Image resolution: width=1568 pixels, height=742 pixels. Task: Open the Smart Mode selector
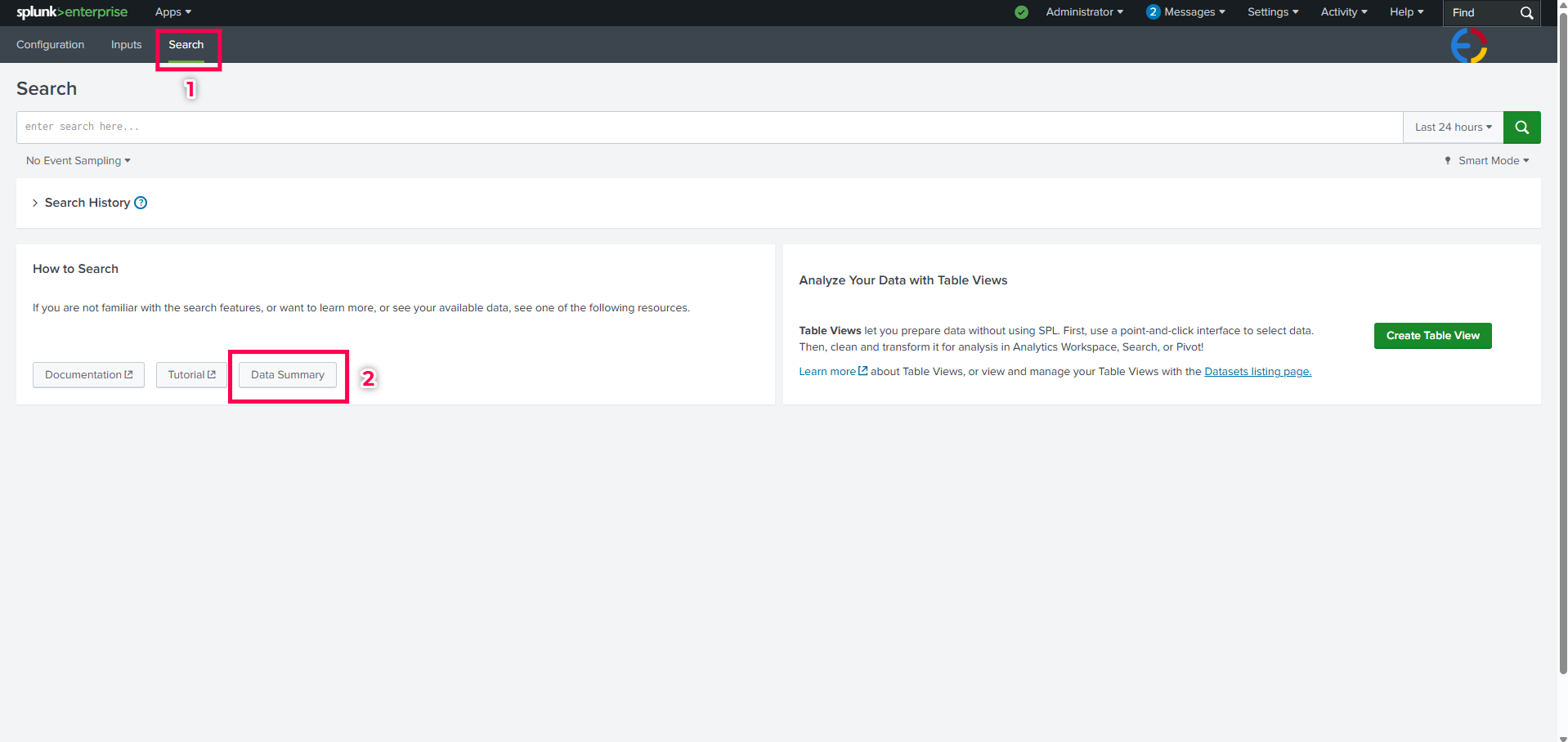(1485, 160)
